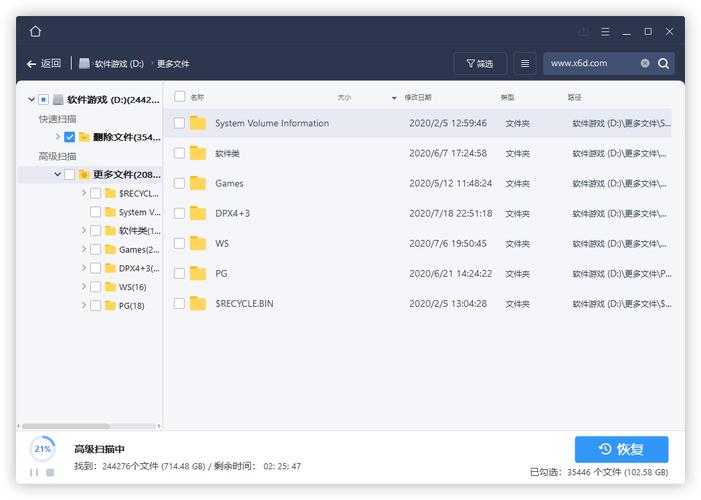Screen dimensions: 701x500
Task: Toggle checkbox for 软件游戏 (D:) root
Action: 43,99
